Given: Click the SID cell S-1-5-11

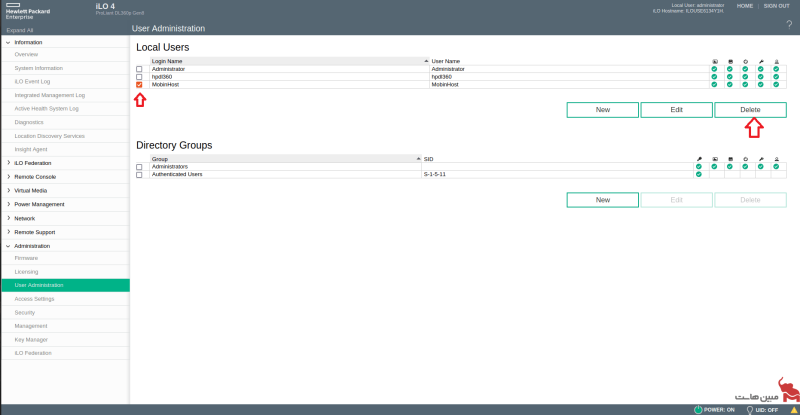Looking at the screenshot, I should [x=435, y=174].
